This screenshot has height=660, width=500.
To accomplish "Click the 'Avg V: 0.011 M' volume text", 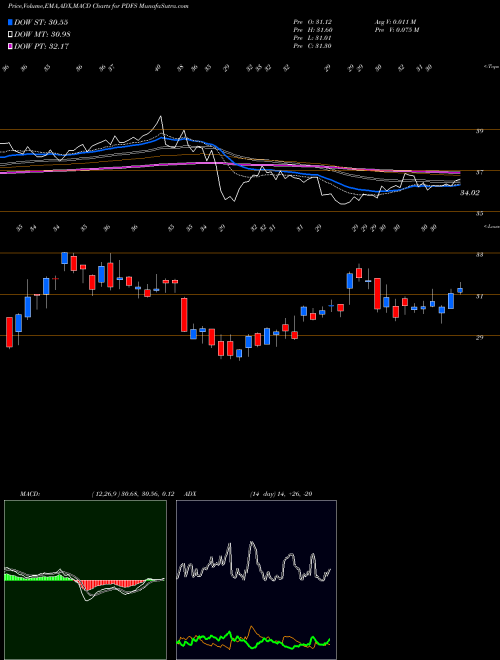I will pos(395,22).
